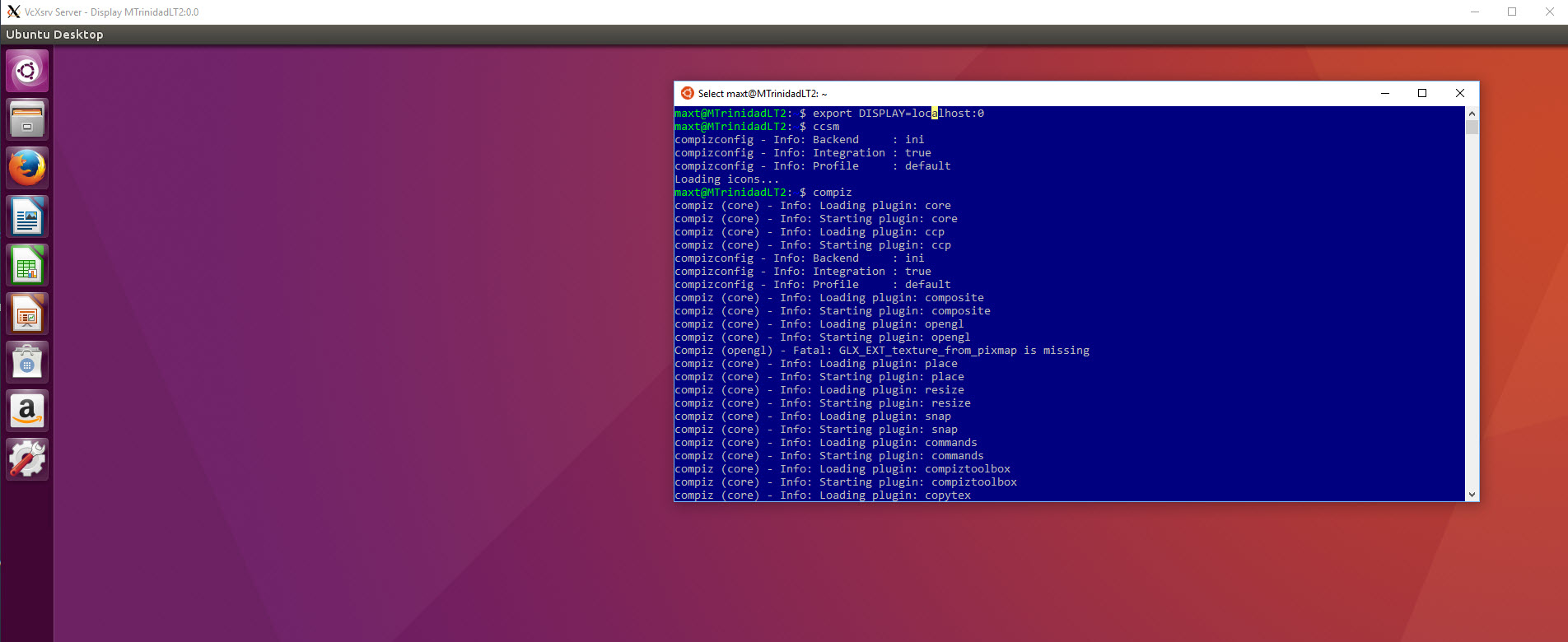Click the 'Starting plugin: opengl' line
The height and width of the screenshot is (642, 1568).
pos(823,337)
